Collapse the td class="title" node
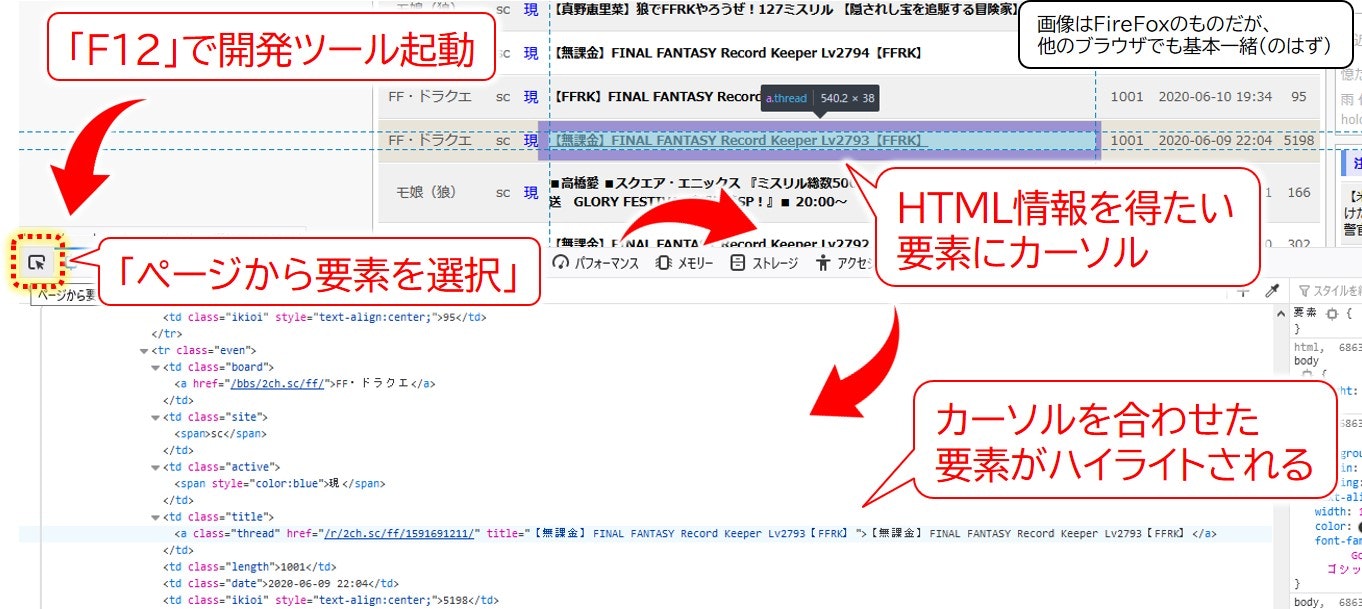This screenshot has width=1362, height=609. click(x=155, y=517)
